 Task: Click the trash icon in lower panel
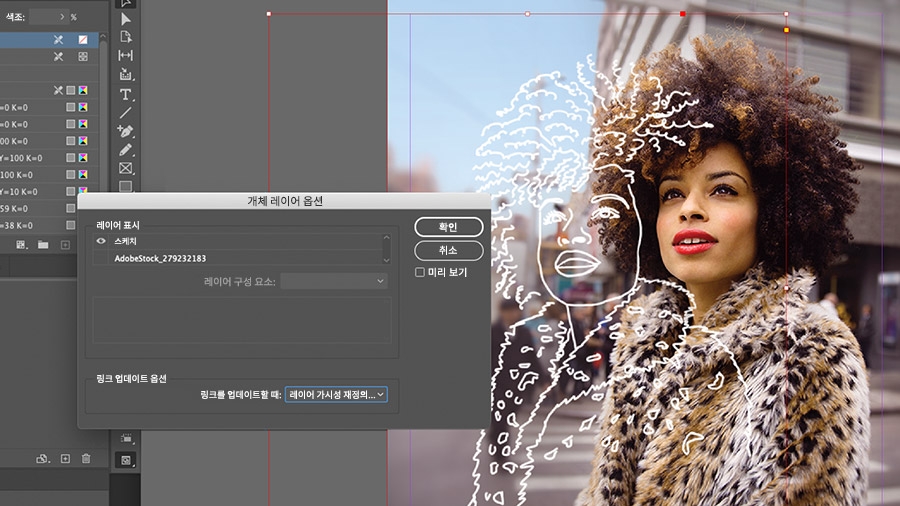(86, 458)
